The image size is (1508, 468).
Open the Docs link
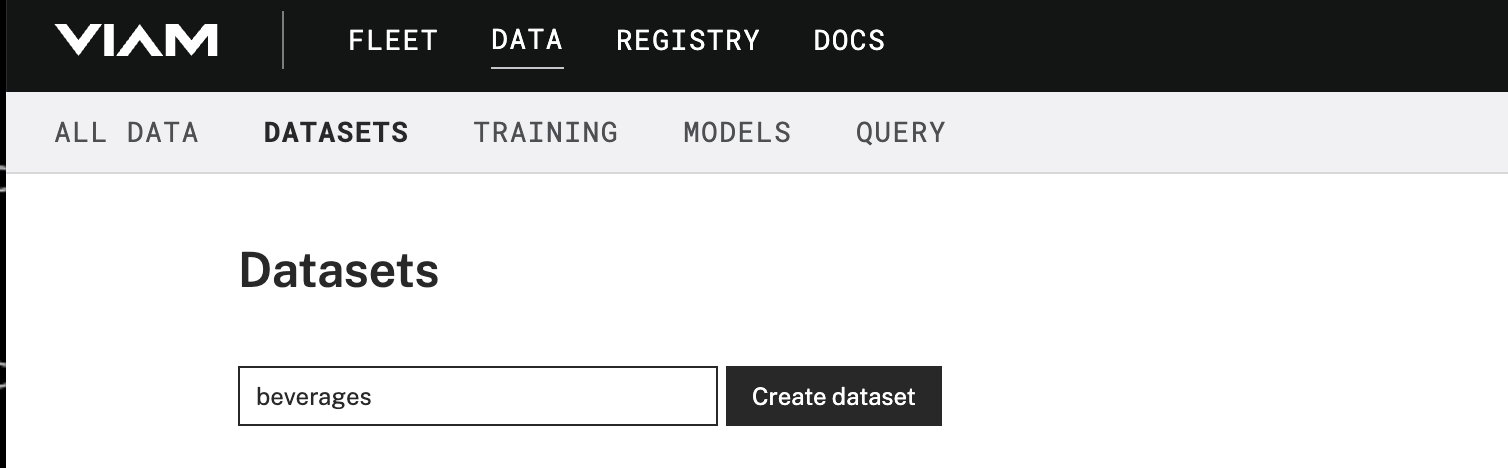849,40
